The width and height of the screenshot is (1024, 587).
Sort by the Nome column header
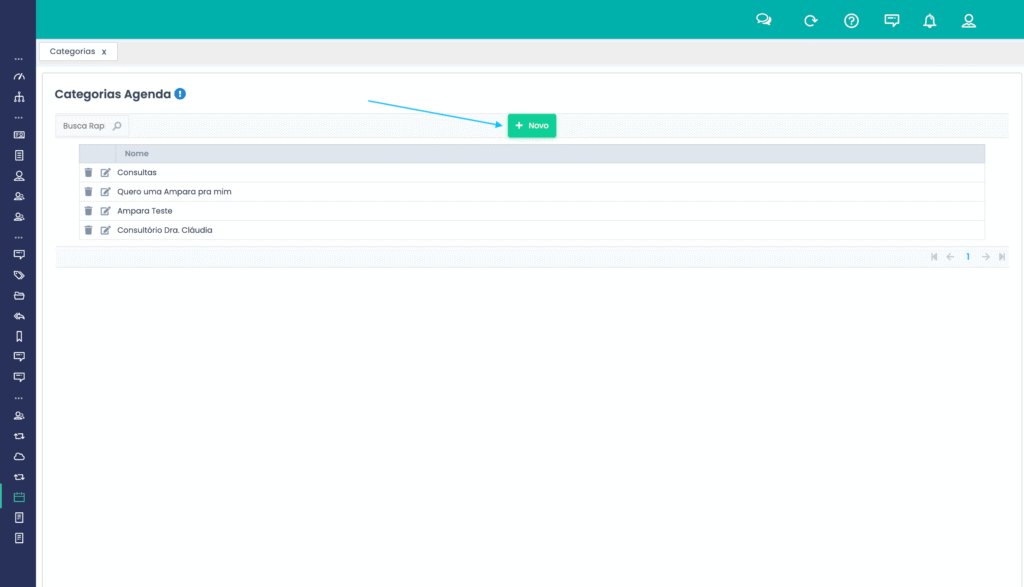[x=137, y=154]
